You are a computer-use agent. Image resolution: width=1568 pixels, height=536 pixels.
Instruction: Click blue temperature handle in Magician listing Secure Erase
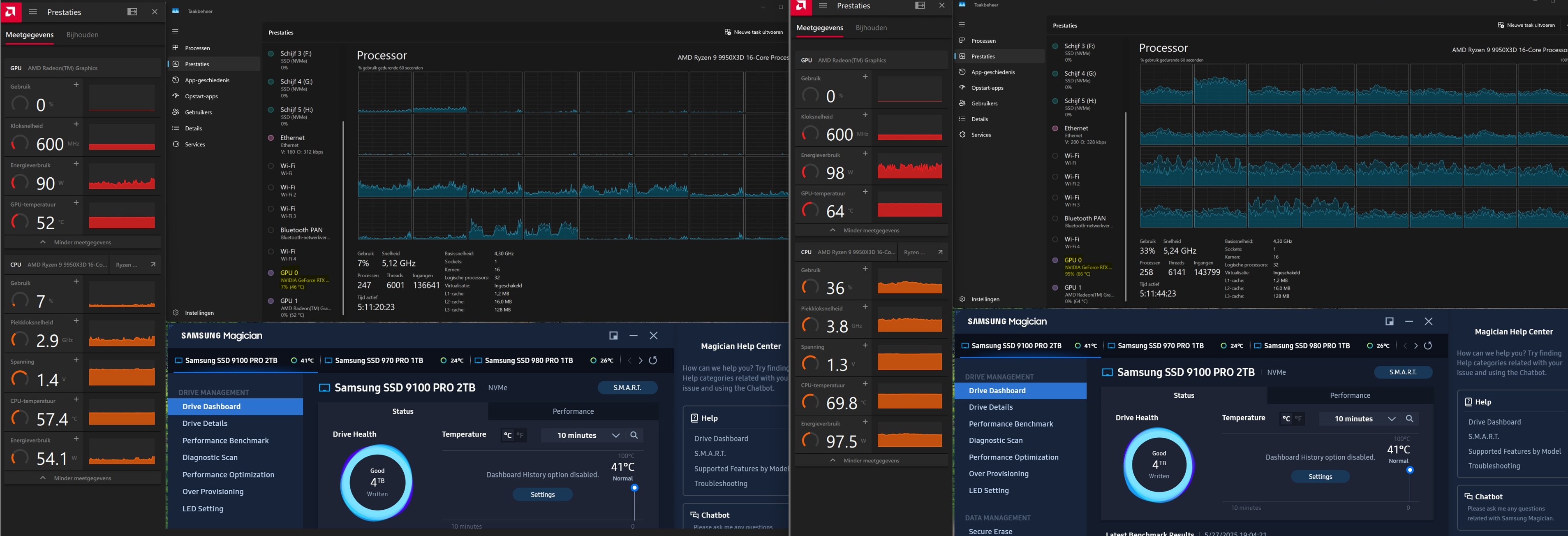point(1410,470)
